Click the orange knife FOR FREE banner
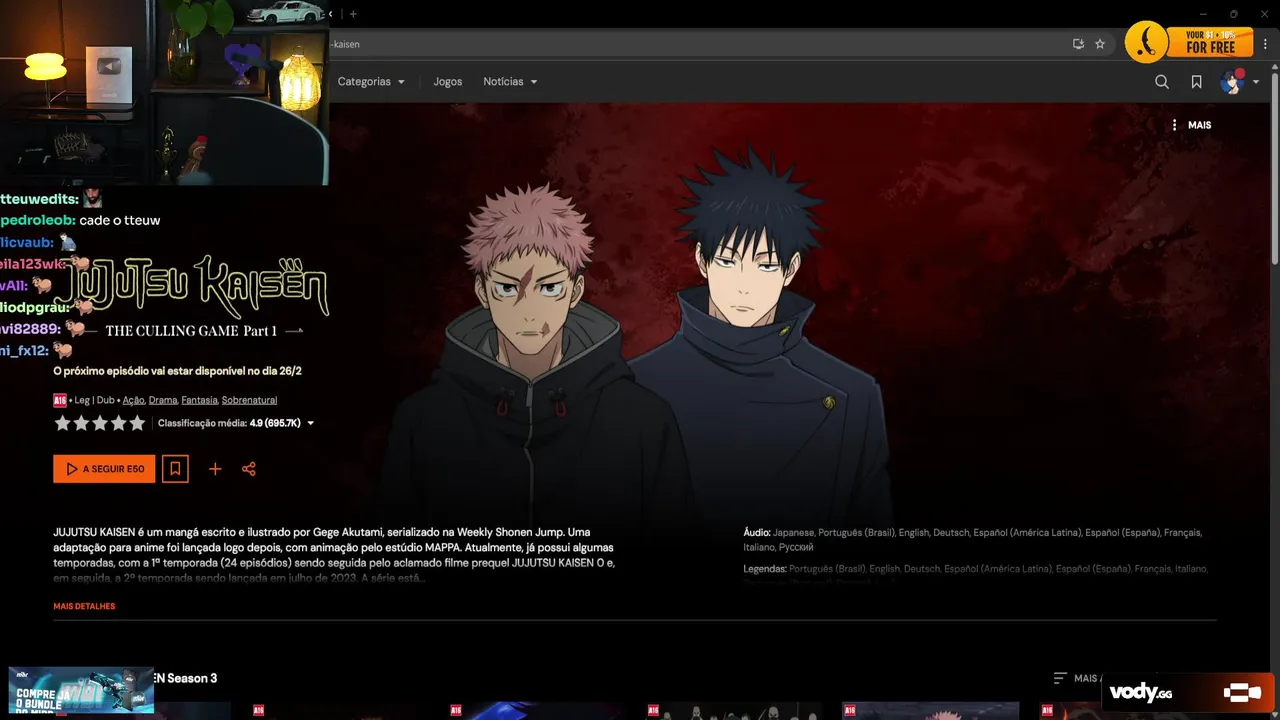The width and height of the screenshot is (1280, 720). pyautogui.click(x=1189, y=42)
